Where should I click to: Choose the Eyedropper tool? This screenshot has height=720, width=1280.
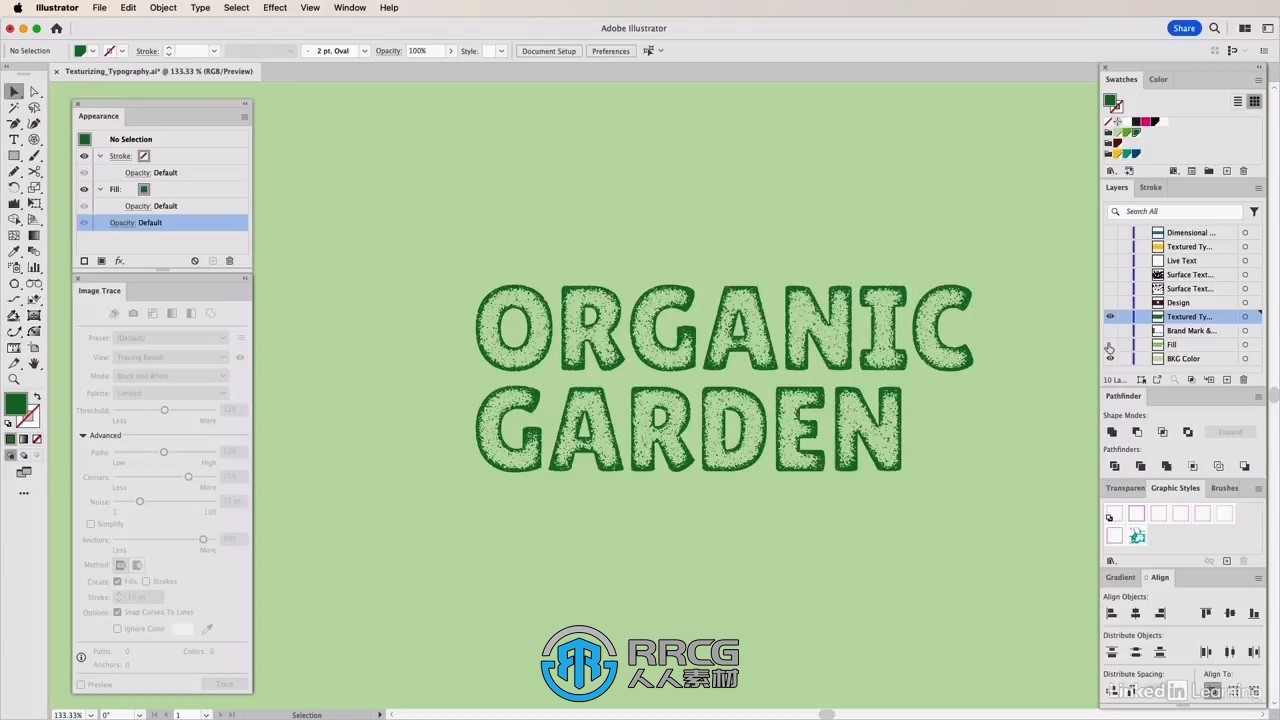[14, 251]
